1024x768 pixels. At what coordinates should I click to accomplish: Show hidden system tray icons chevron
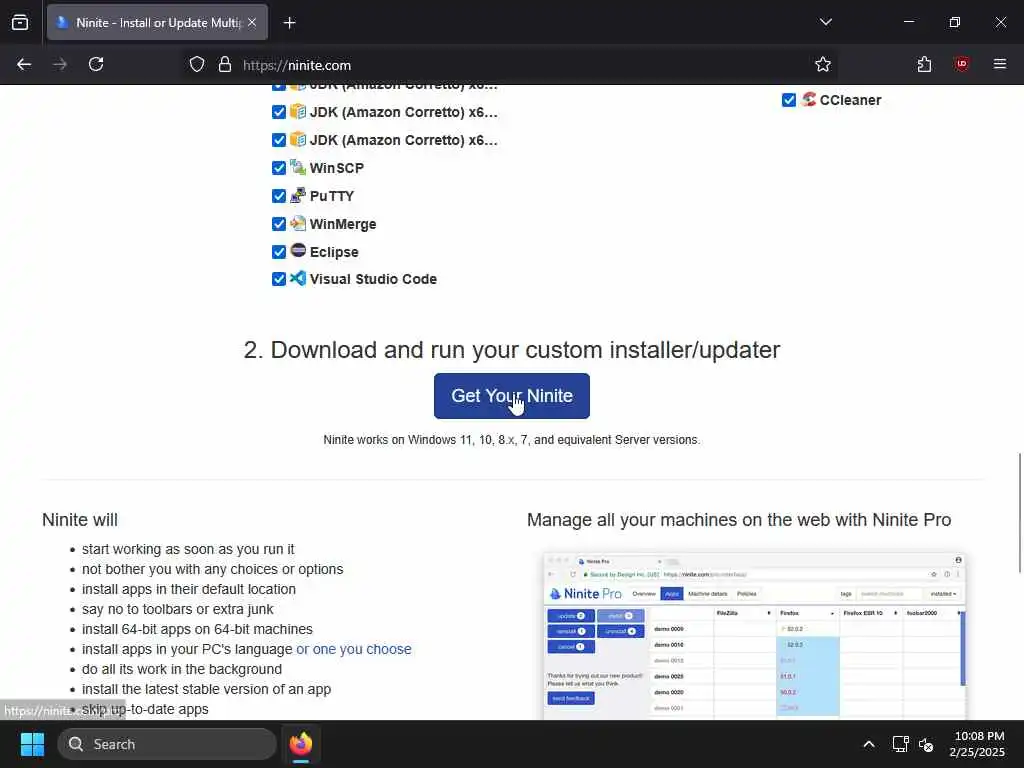click(x=869, y=744)
